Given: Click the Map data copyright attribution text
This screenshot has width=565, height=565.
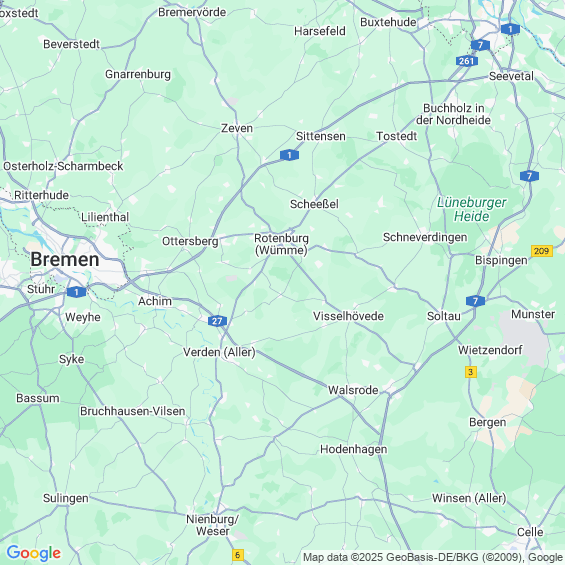Looking at the screenshot, I should coord(433,557).
